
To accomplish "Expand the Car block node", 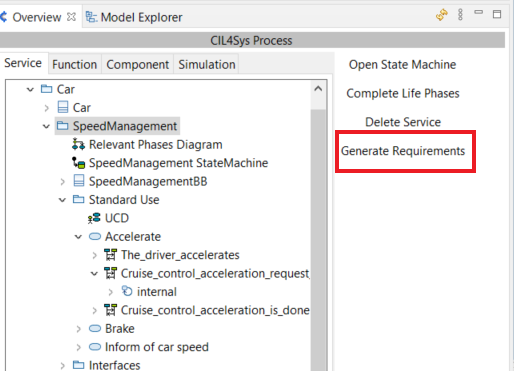I will coord(46,108).
